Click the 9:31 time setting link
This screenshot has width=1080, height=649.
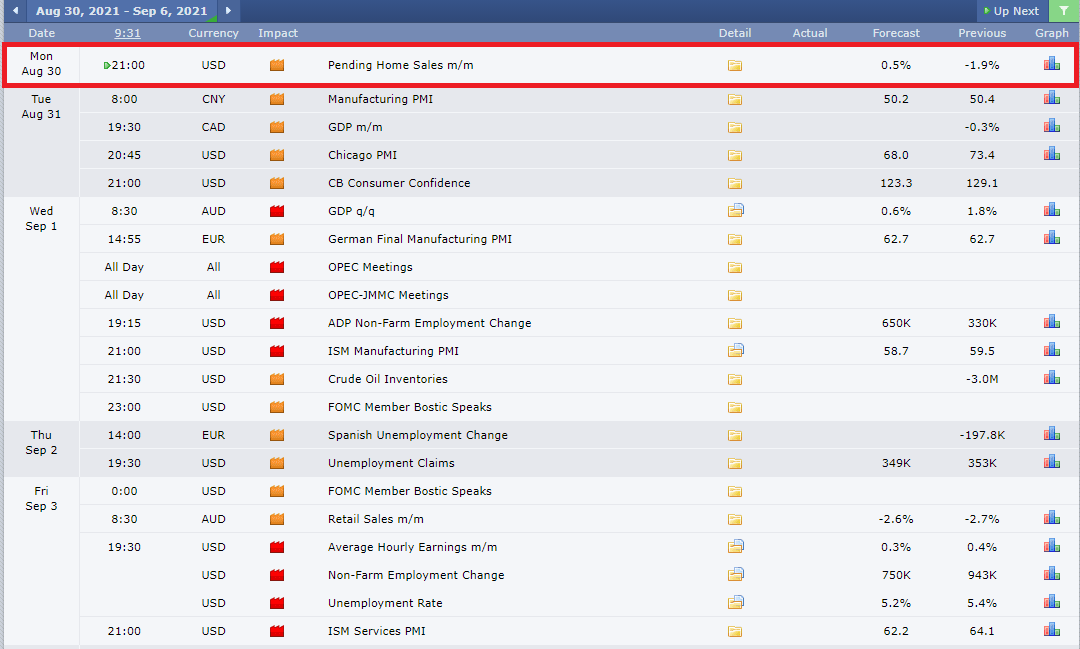click(127, 33)
